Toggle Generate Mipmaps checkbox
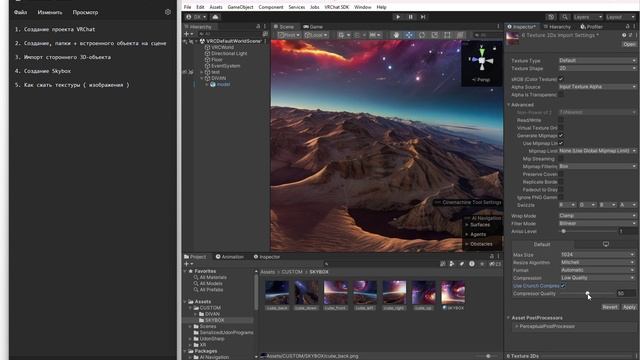Image resolution: width=640 pixels, height=360 pixels. click(x=561, y=136)
